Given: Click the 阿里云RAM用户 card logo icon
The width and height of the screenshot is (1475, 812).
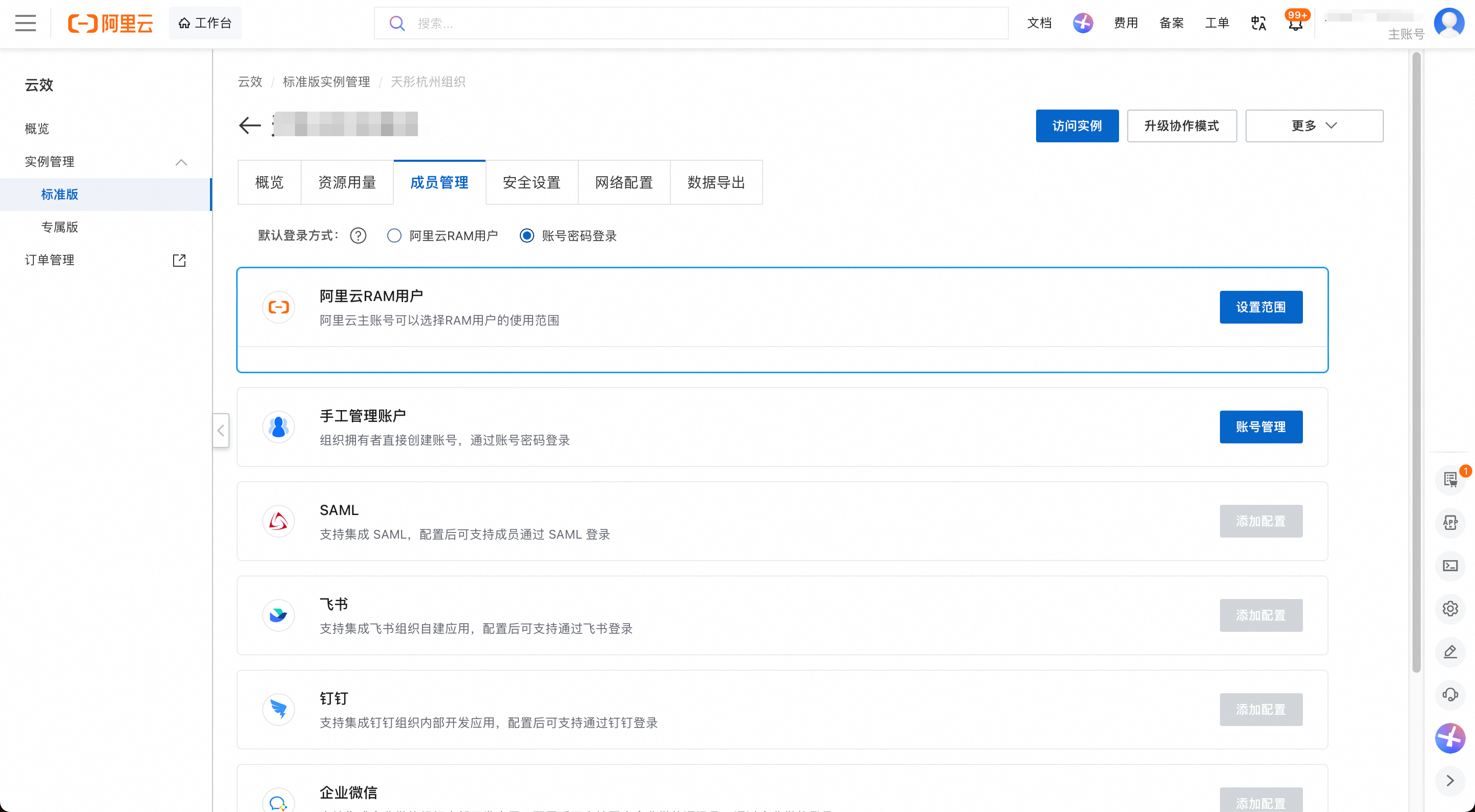Looking at the screenshot, I should pyautogui.click(x=278, y=307).
